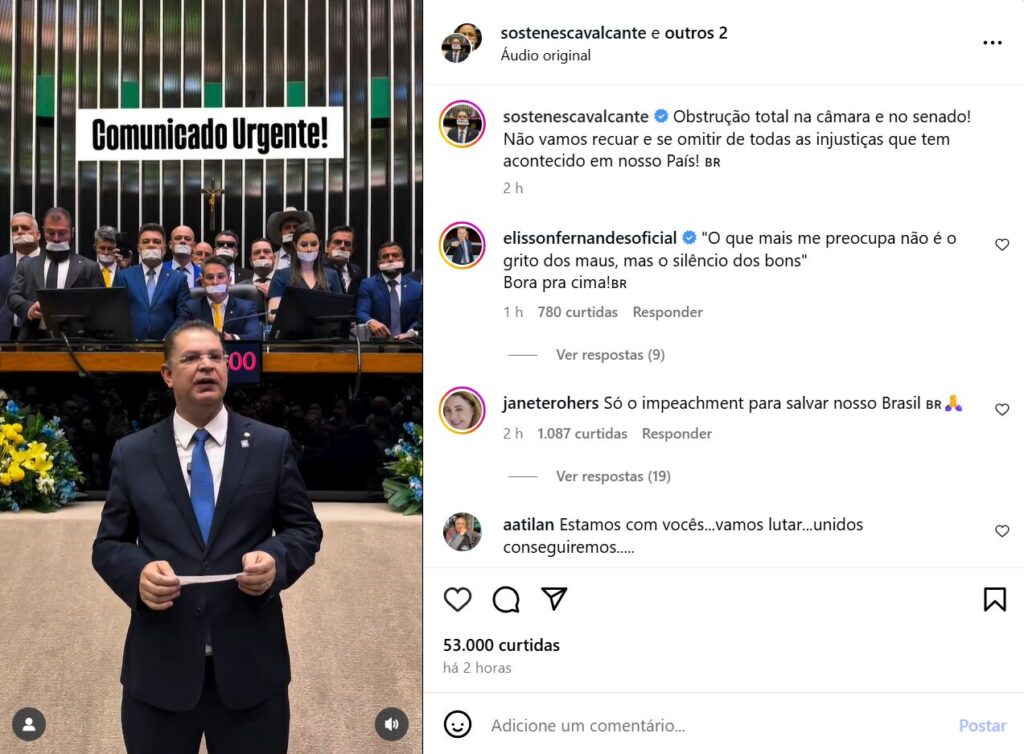This screenshot has height=754, width=1024.
Task: Open emoji picker in comment box
Action: coord(457,725)
